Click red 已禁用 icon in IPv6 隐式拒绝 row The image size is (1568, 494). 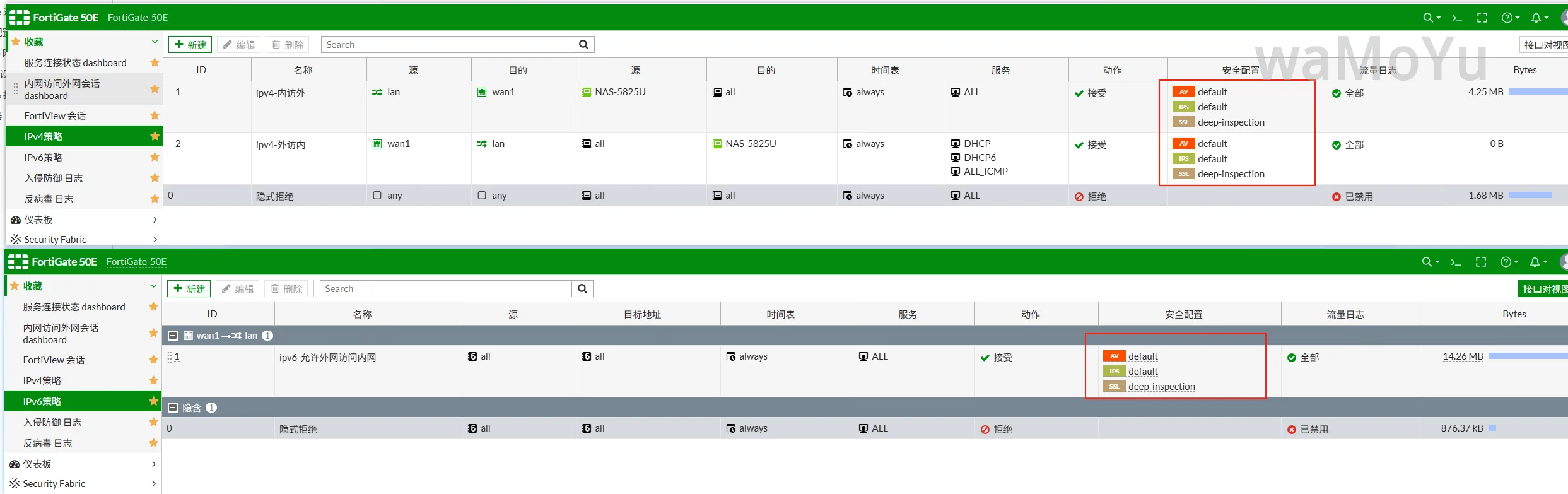click(x=1292, y=430)
